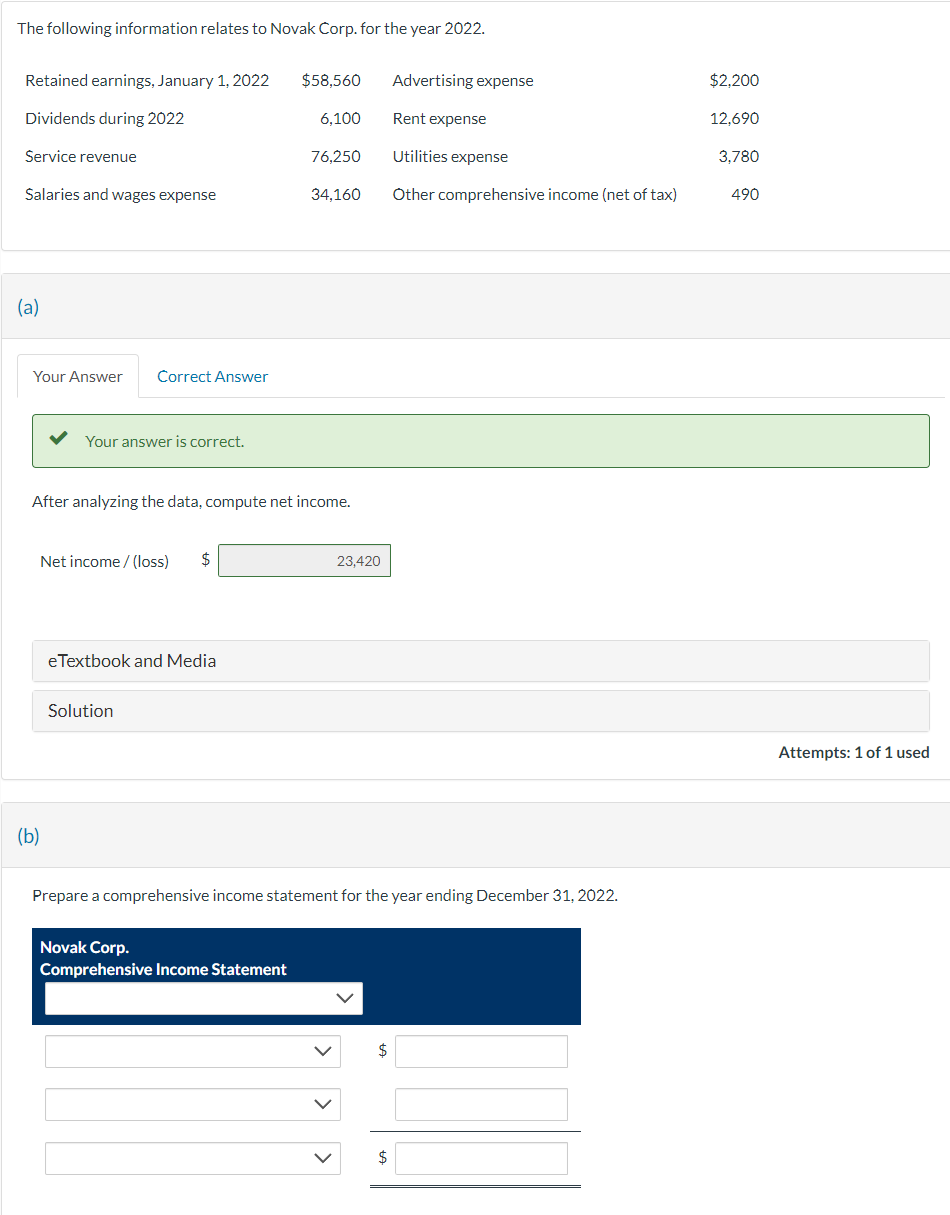Click the "Utilities expense" label

[x=450, y=156]
